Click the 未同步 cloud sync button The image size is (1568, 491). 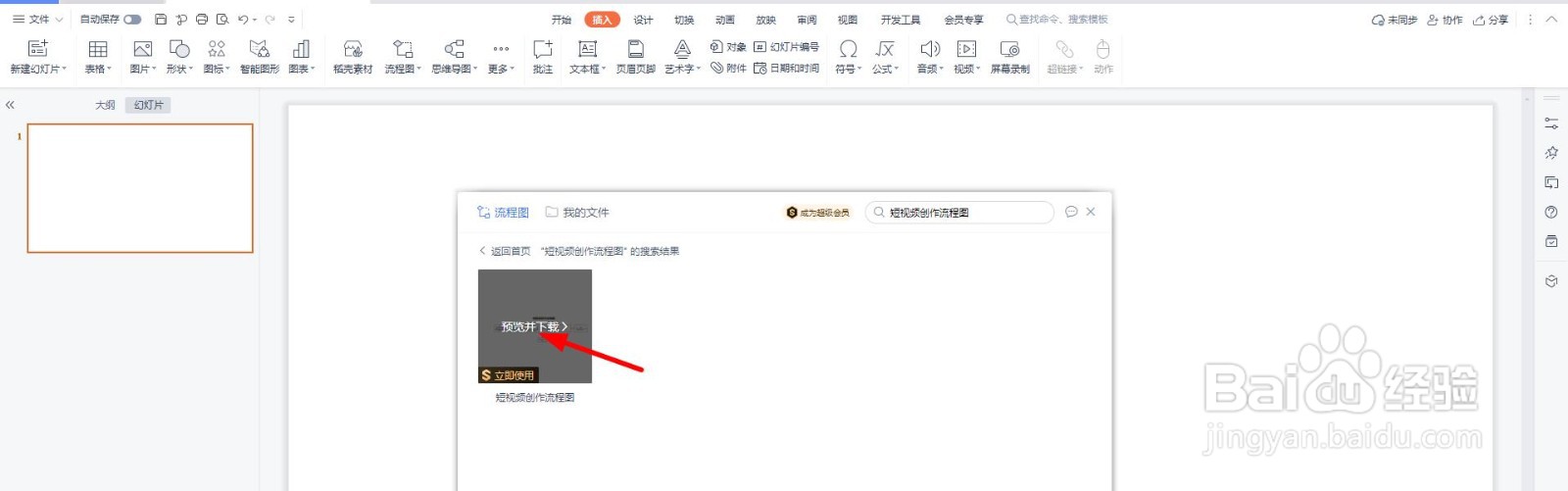click(x=1395, y=20)
